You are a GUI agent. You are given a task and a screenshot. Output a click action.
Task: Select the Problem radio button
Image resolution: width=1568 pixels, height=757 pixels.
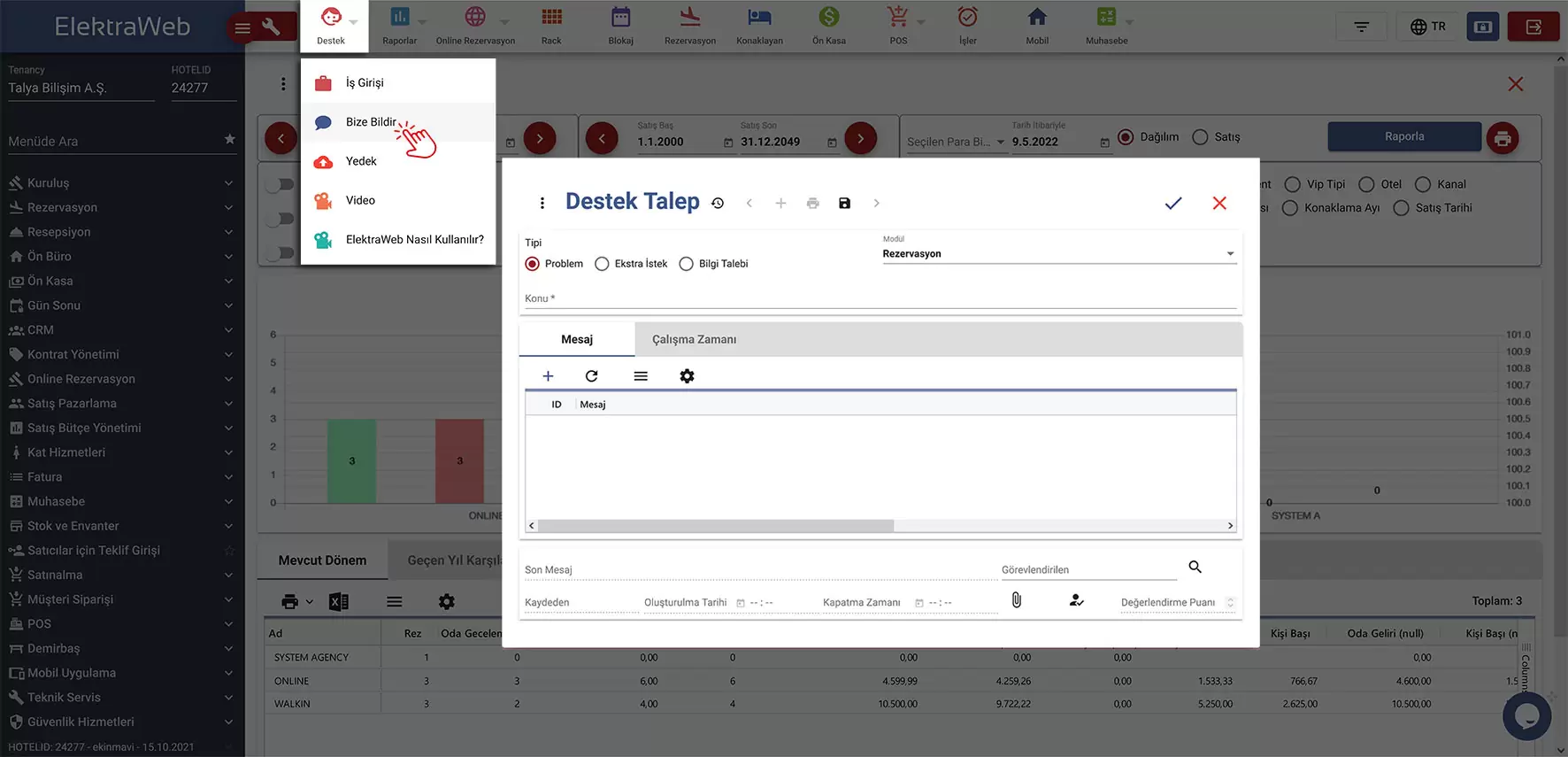click(532, 264)
